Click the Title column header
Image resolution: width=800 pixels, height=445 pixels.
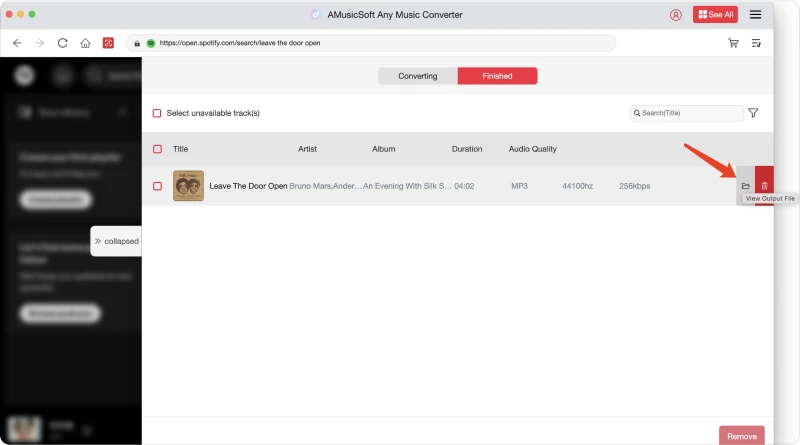181,149
